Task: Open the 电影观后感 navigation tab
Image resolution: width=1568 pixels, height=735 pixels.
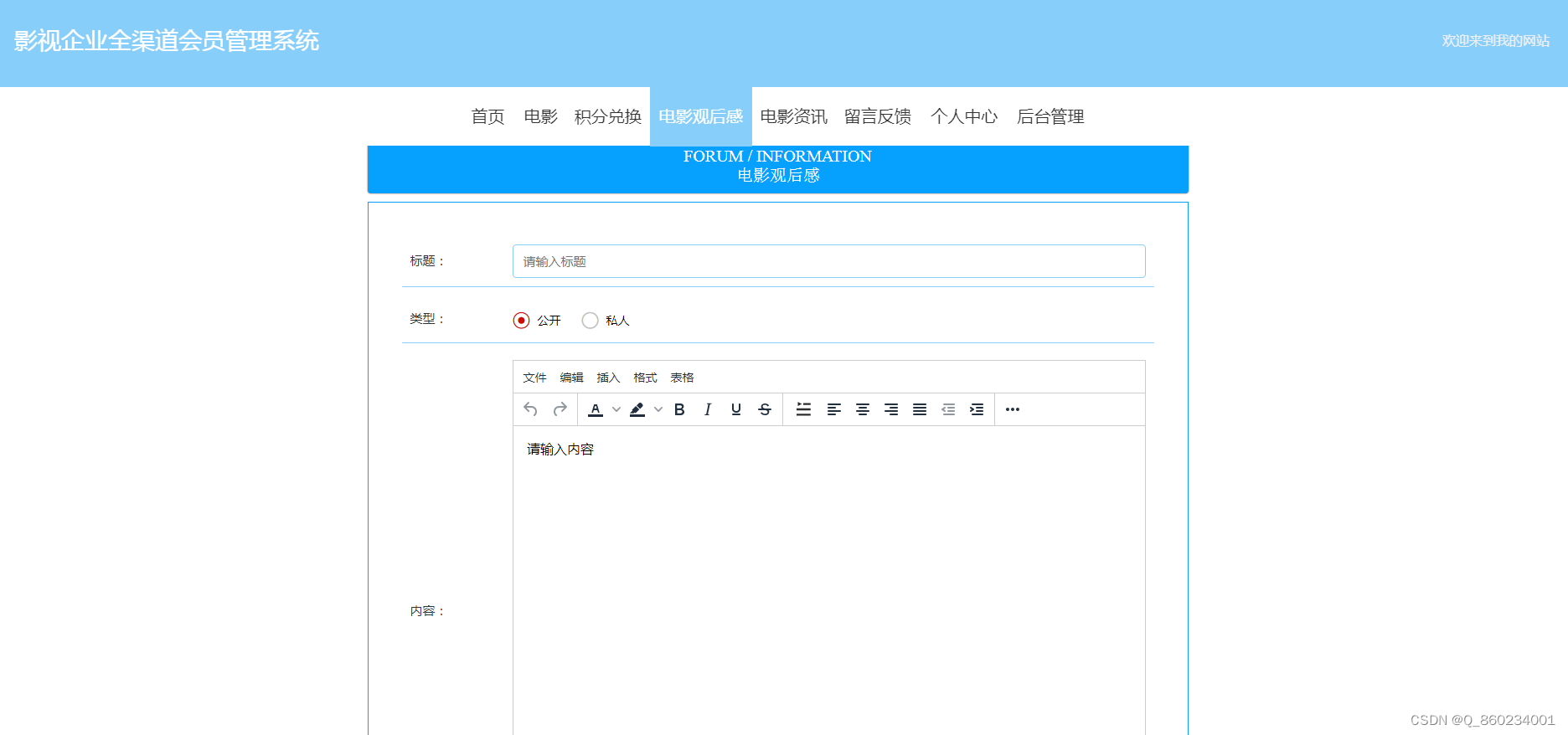Action: pos(701,116)
